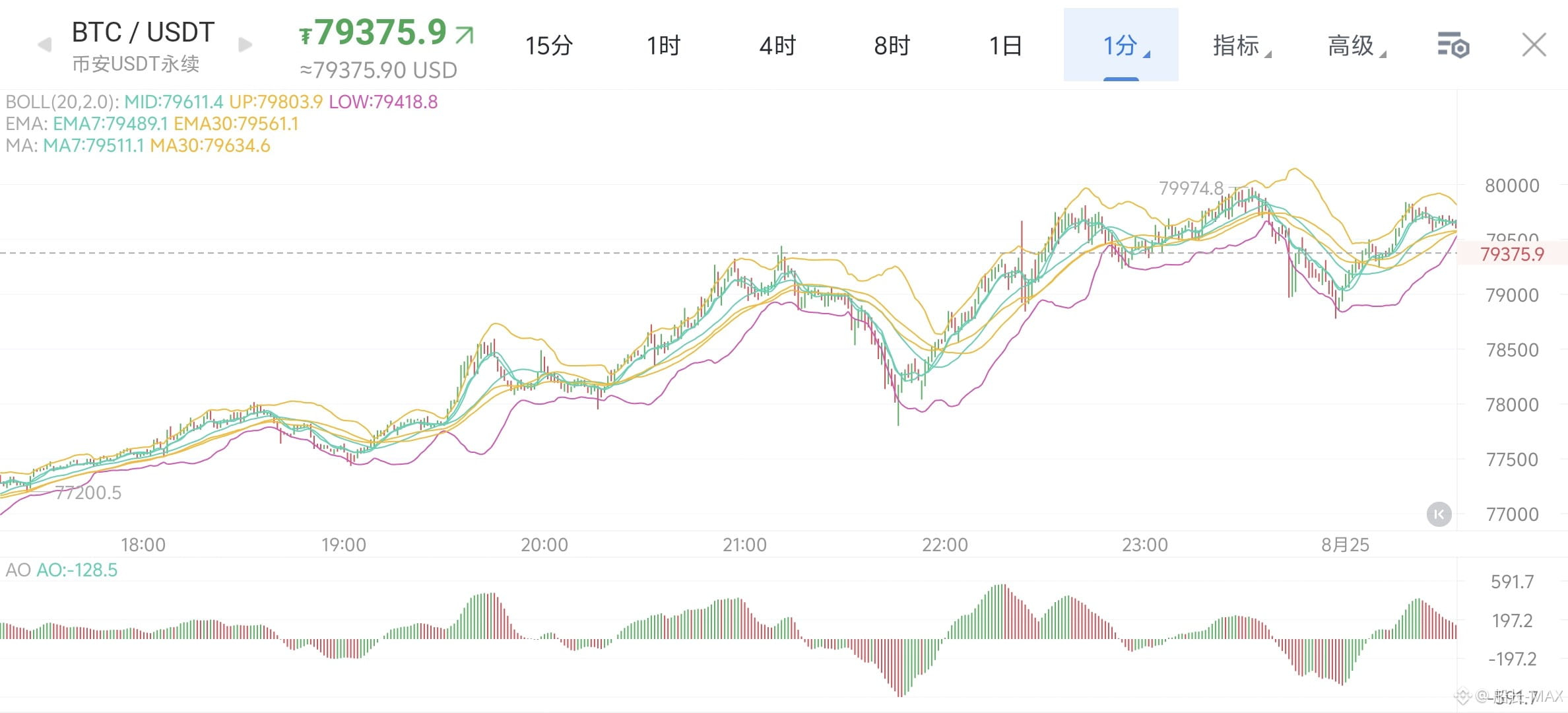The image size is (1568, 713).
Task: Tap the MA7:79511.1 legend value
Action: point(93,145)
